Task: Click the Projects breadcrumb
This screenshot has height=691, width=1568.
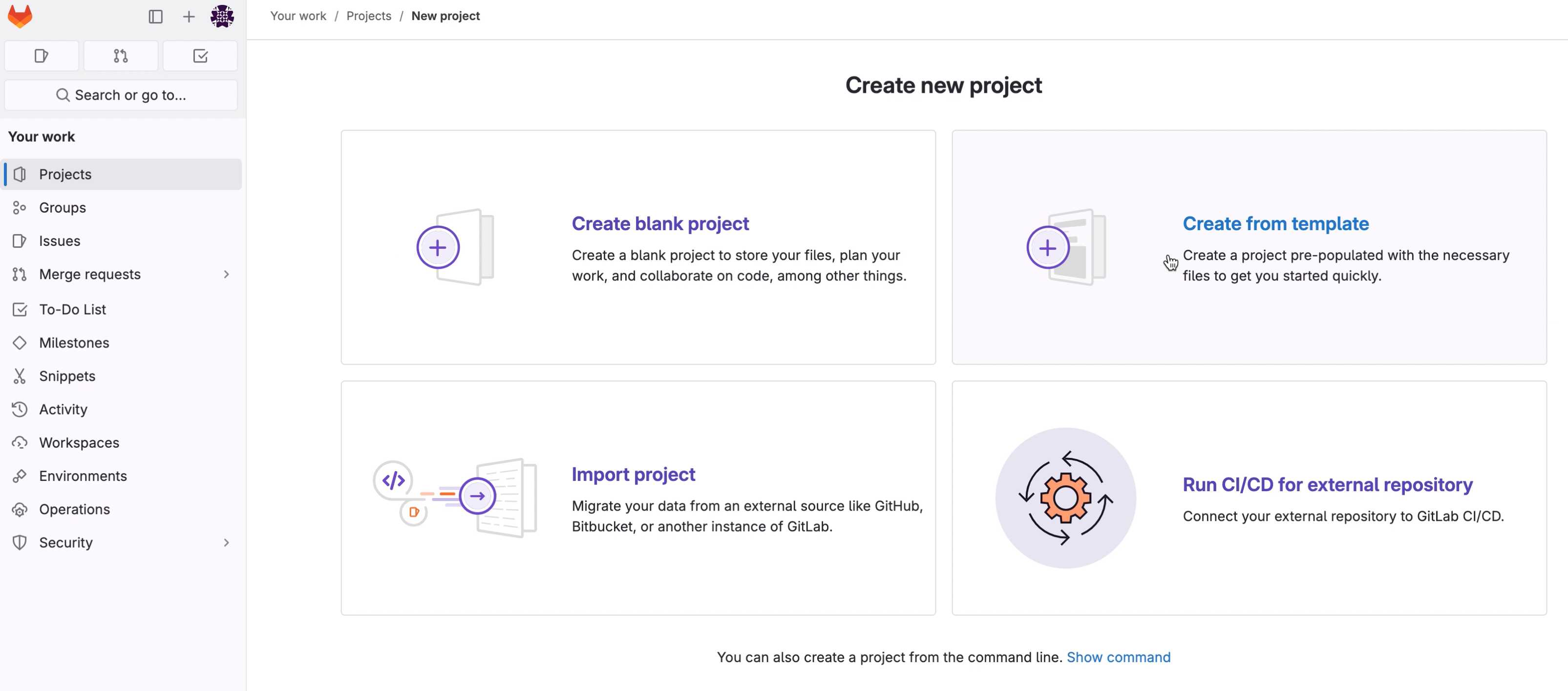Action: pyautogui.click(x=368, y=16)
